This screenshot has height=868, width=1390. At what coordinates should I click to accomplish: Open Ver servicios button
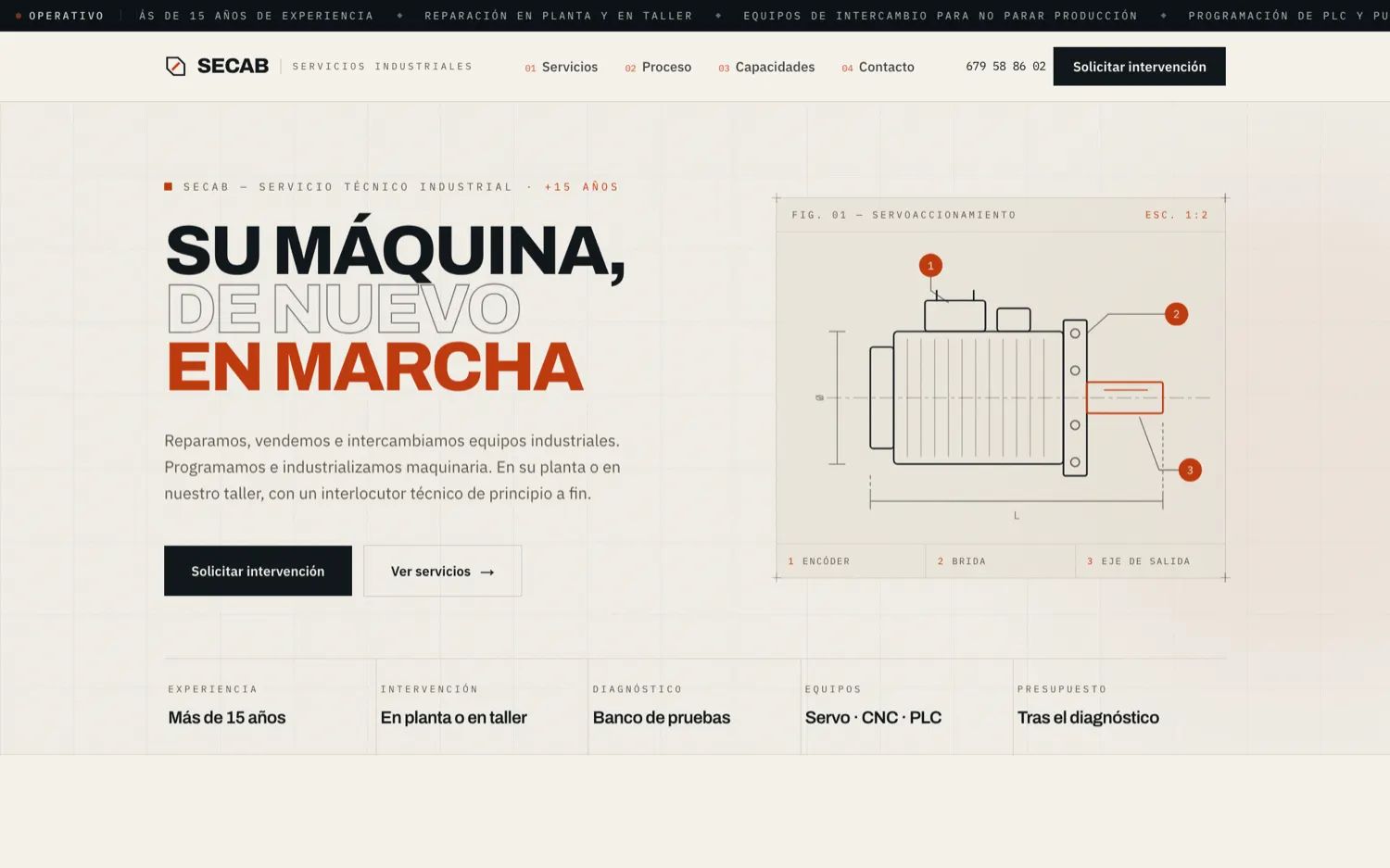pos(442,571)
